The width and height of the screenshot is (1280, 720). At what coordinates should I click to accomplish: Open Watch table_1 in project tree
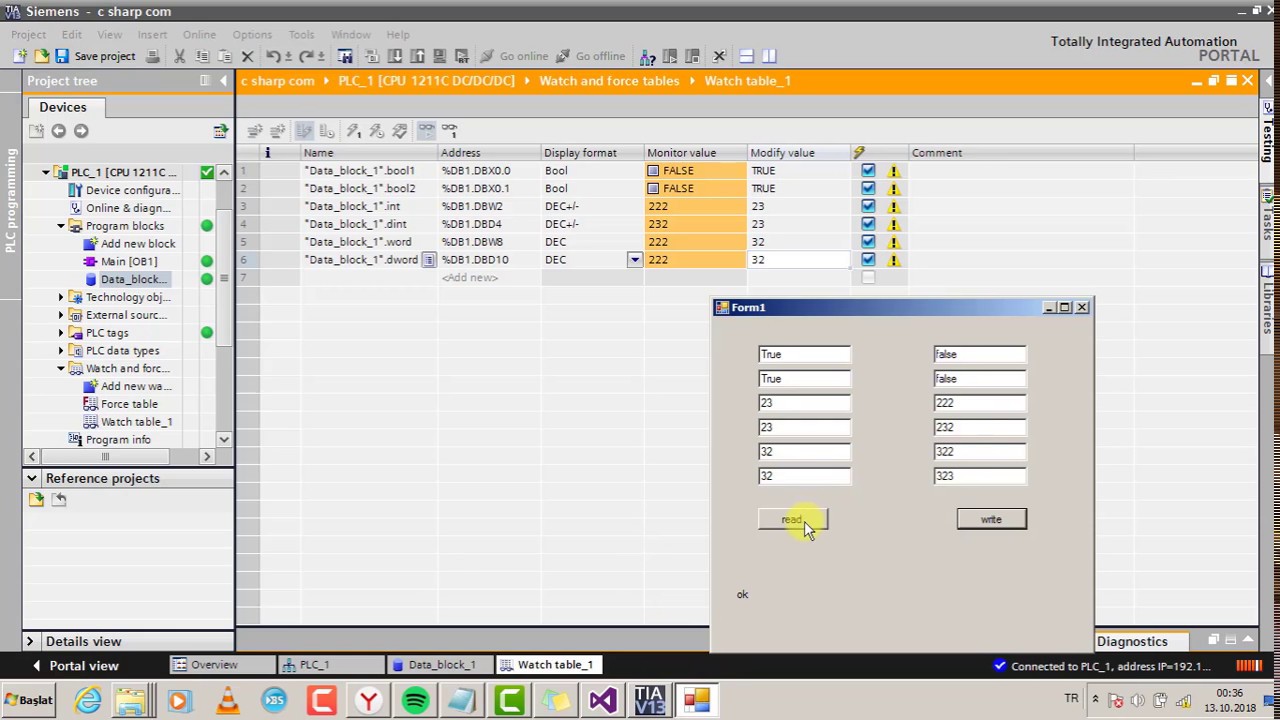coord(128,422)
